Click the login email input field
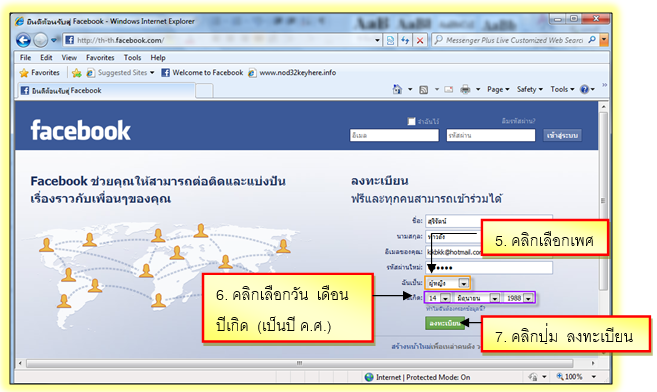Viewport: 657px width, 392px height. click(394, 135)
